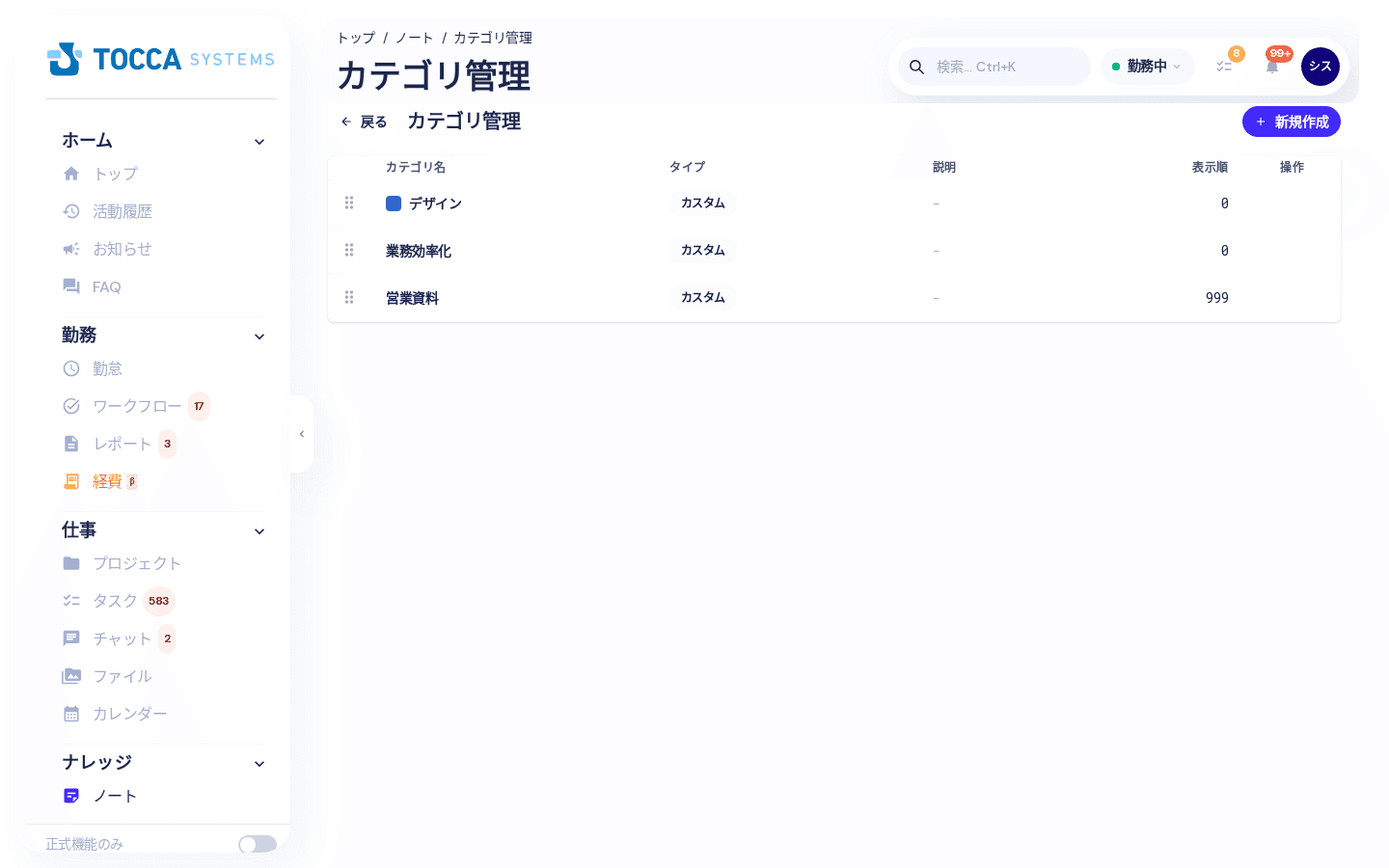Click the ノート breadcrumb link
This screenshot has width=1389, height=868.
click(414, 38)
